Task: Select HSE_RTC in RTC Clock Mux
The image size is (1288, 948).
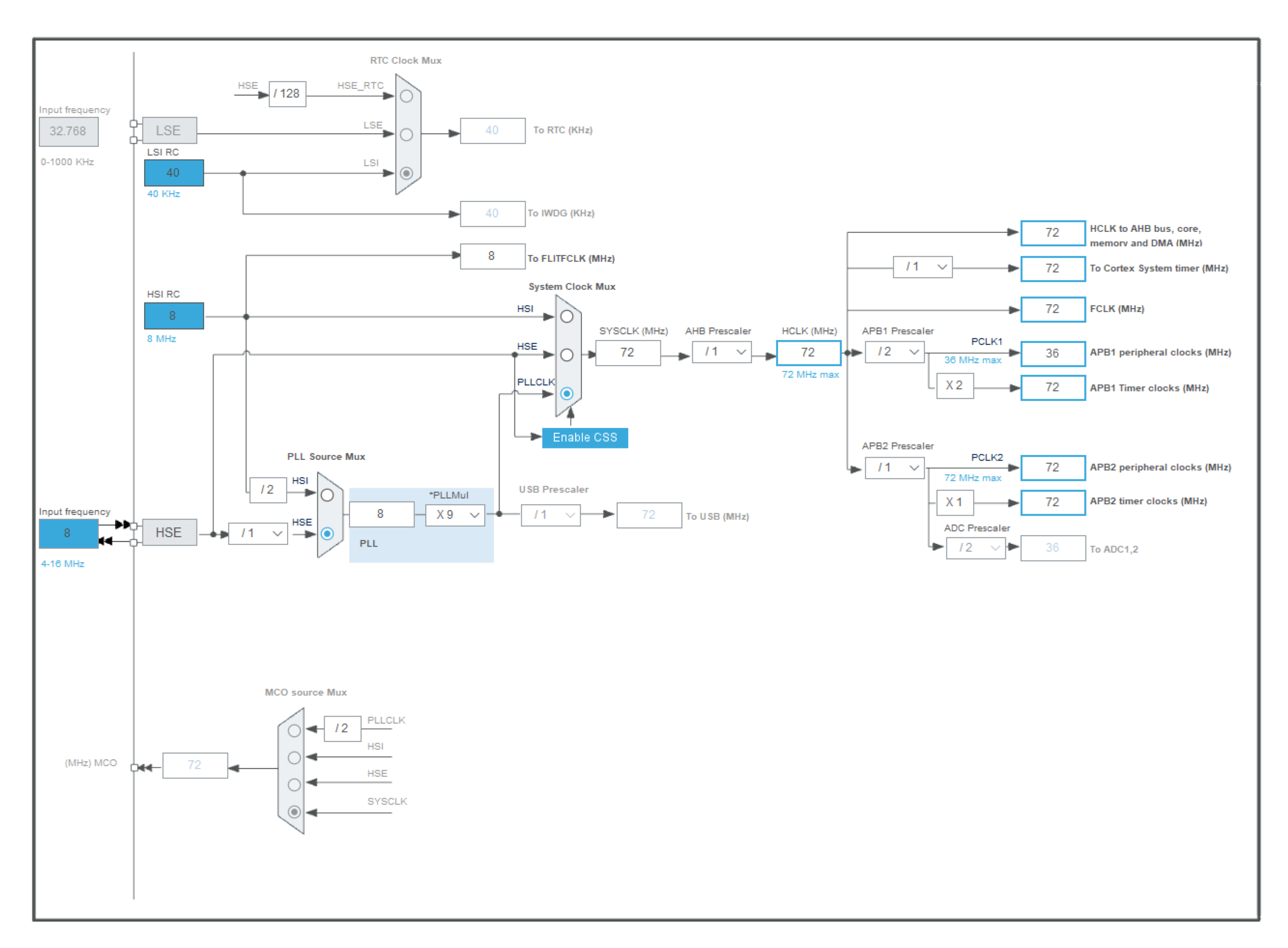Action: (406, 96)
